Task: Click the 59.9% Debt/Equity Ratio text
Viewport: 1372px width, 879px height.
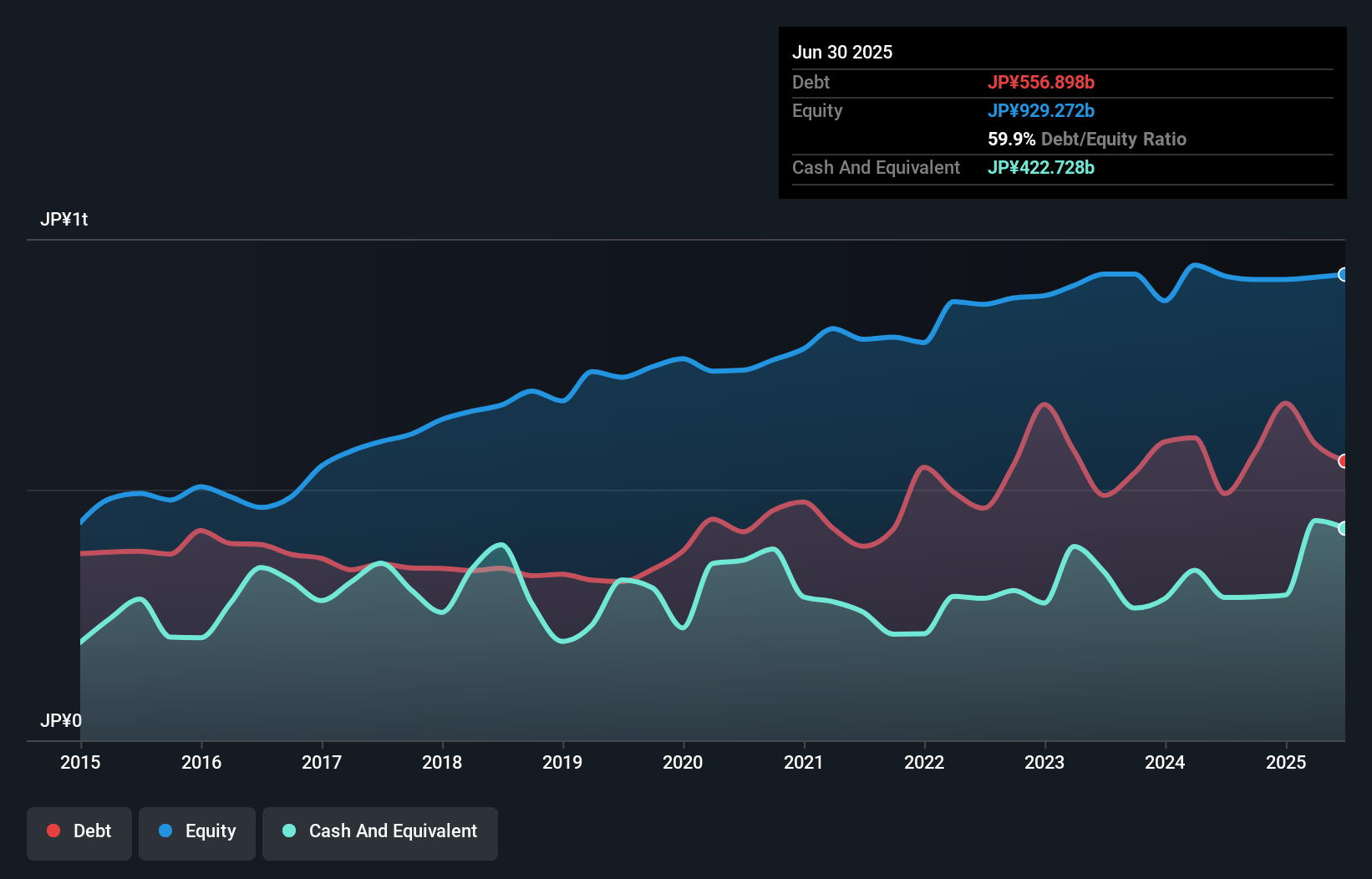Action: click(x=1086, y=140)
